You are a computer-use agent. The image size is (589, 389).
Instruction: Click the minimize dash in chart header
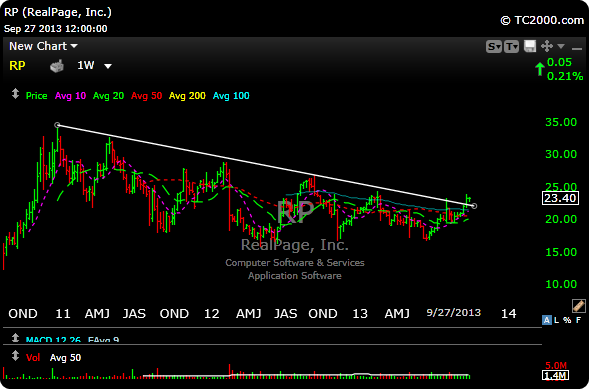pos(576,48)
